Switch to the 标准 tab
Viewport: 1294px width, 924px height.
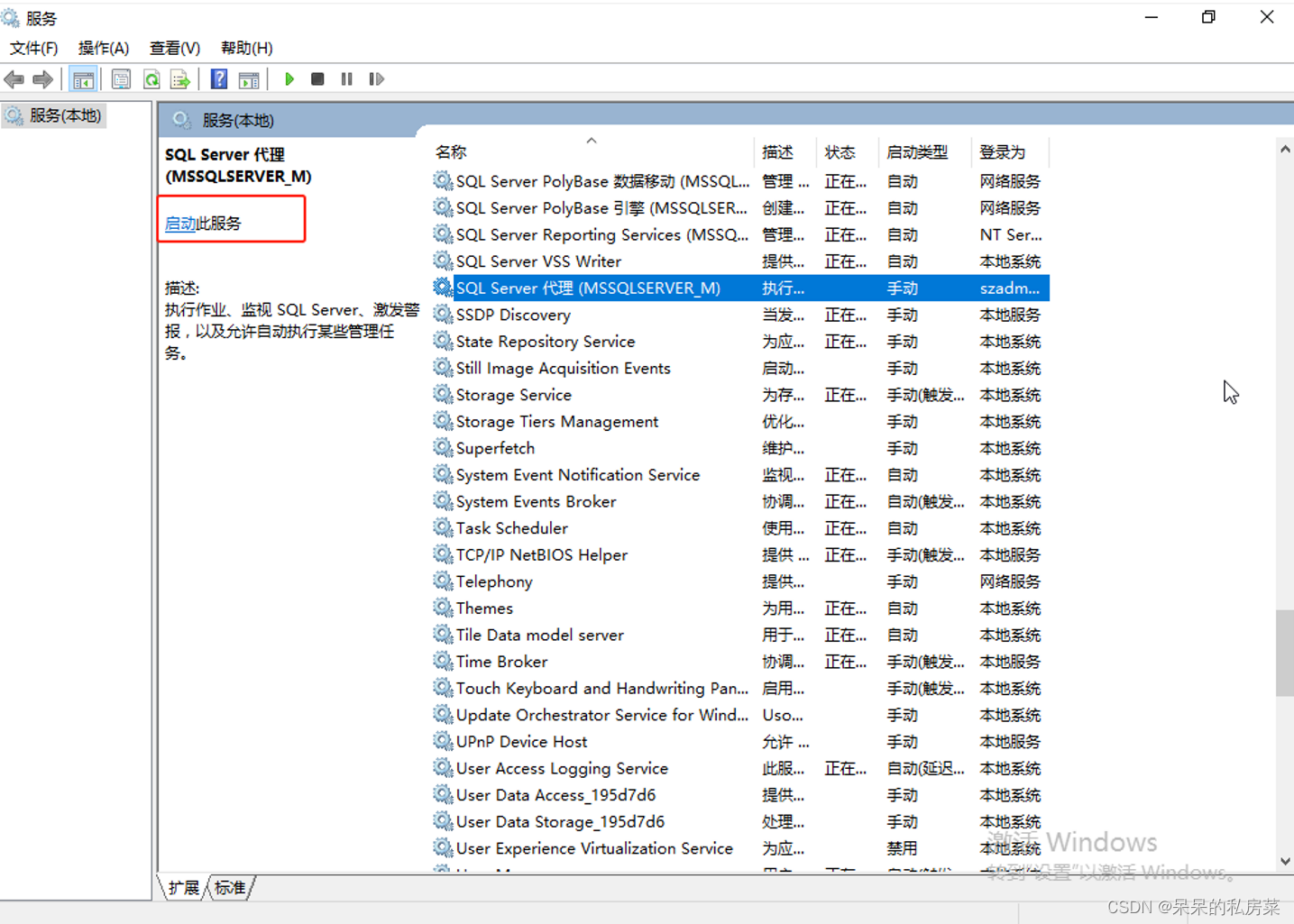(x=230, y=888)
